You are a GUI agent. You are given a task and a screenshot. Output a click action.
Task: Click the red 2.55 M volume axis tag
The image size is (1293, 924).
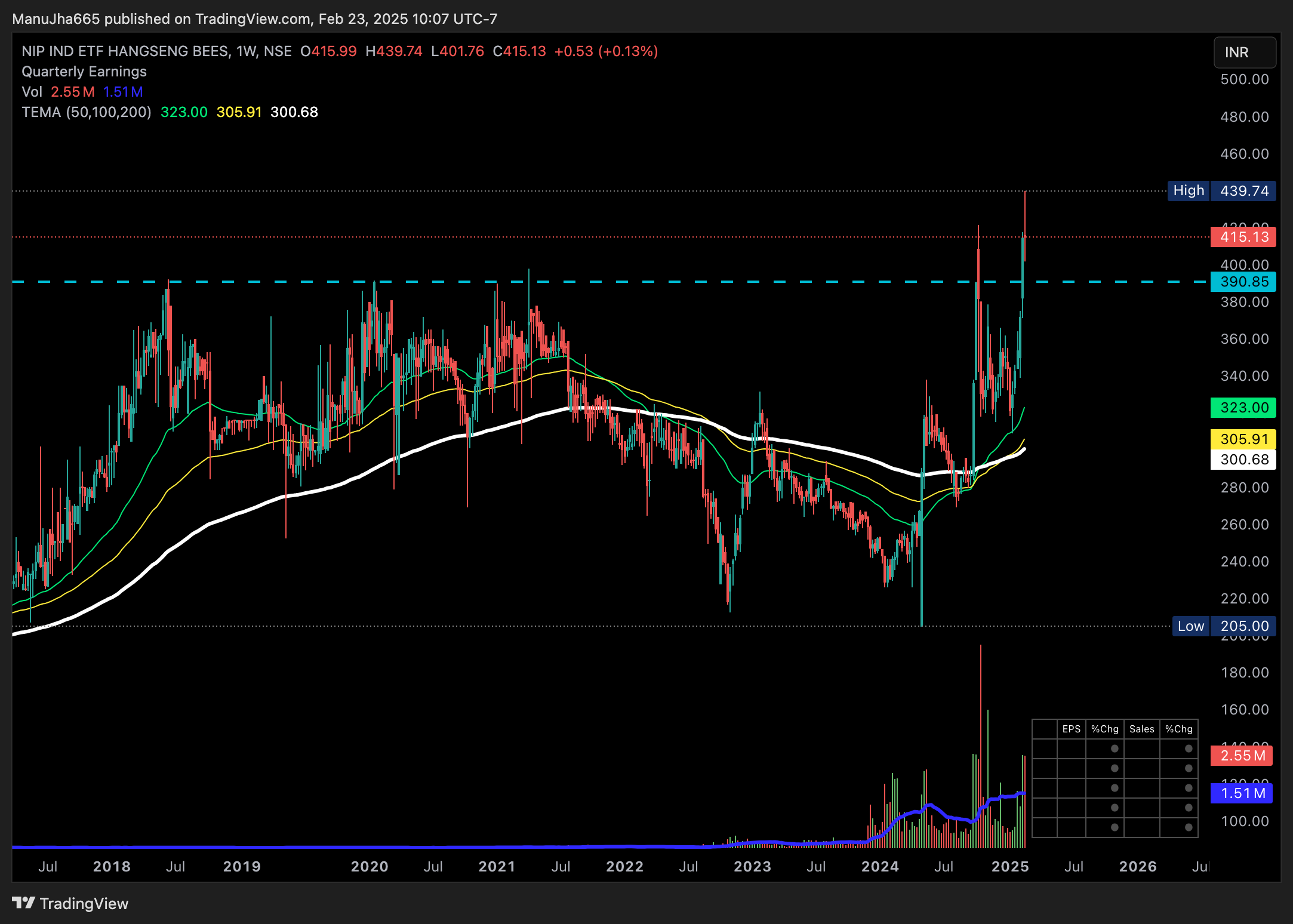(x=1242, y=756)
